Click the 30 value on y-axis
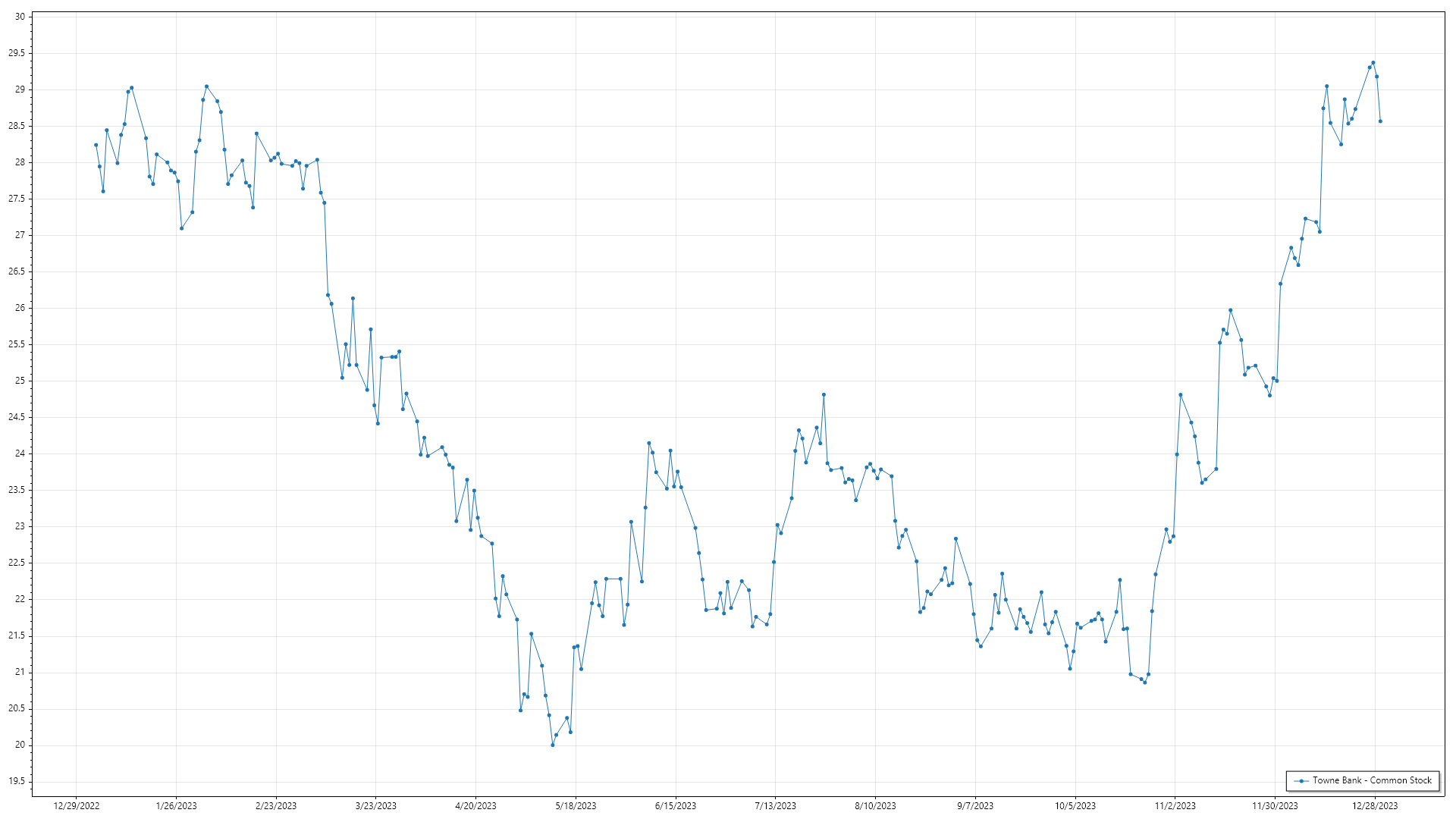 click(x=19, y=17)
